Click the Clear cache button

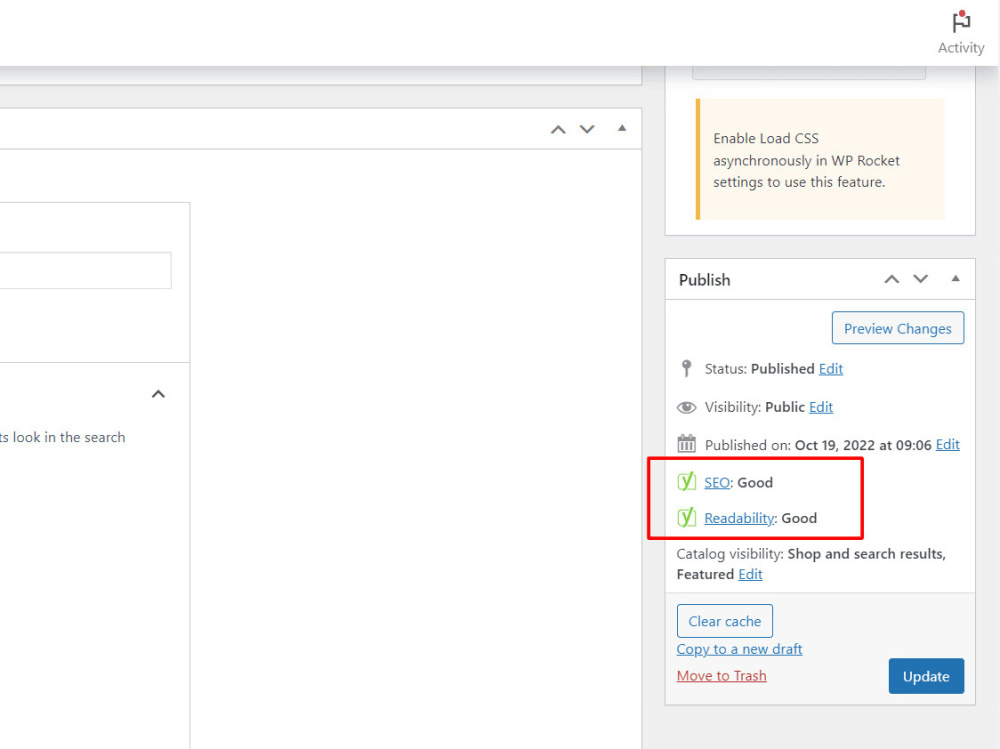pyautogui.click(x=724, y=621)
